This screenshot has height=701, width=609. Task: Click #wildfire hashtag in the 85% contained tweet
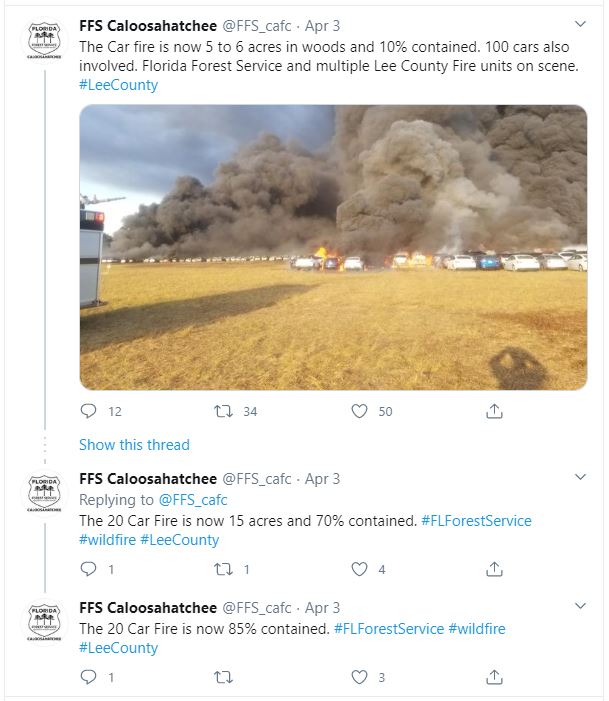[x=476, y=628]
